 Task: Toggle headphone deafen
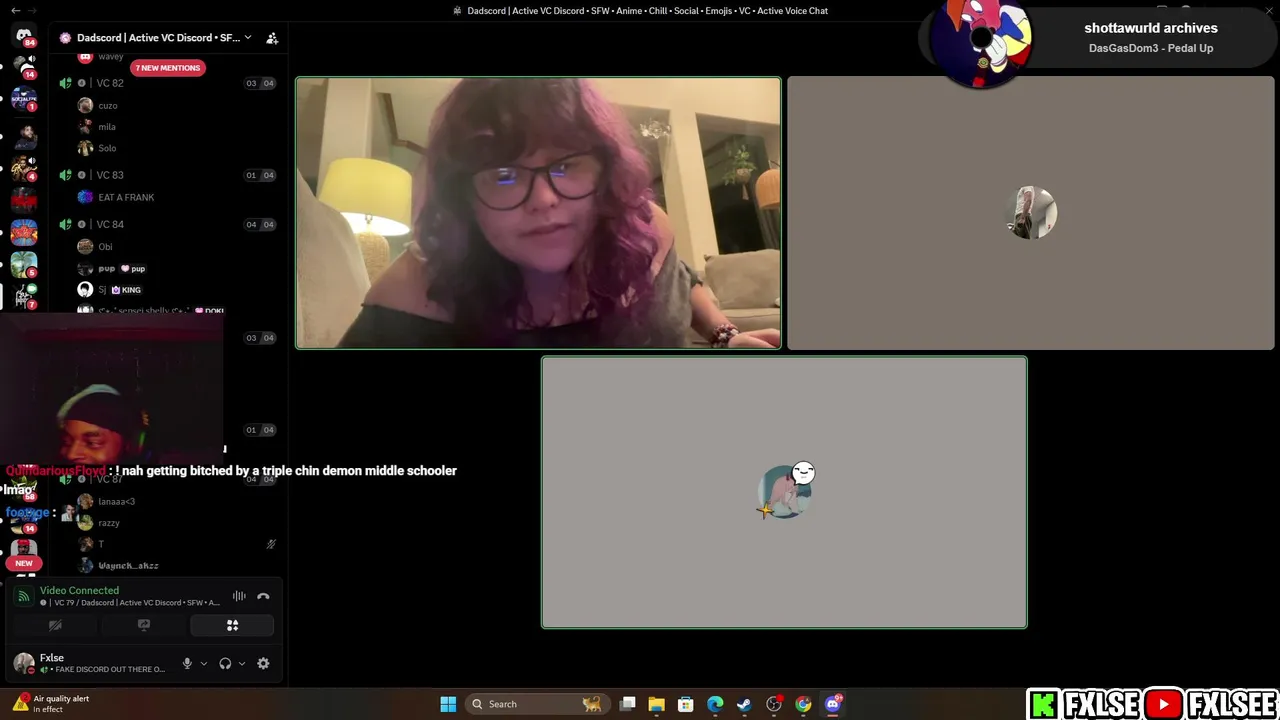(225, 663)
